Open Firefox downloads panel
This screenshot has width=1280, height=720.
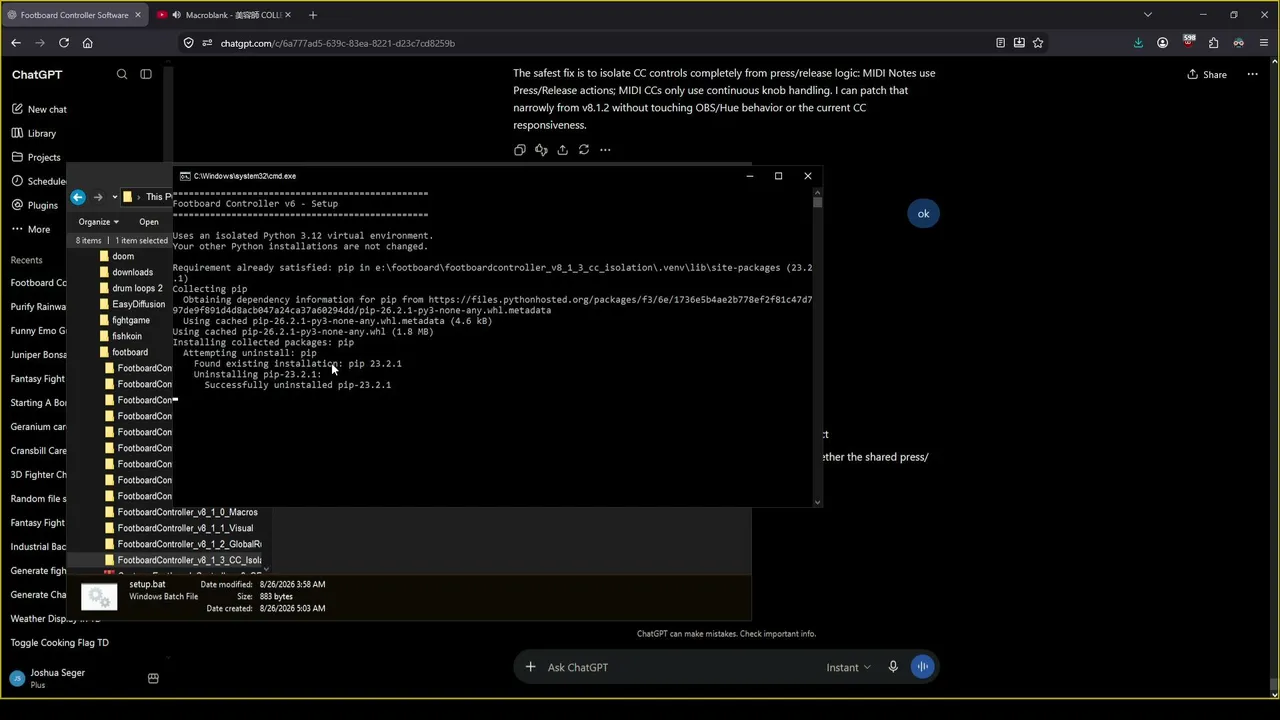[x=1138, y=43]
